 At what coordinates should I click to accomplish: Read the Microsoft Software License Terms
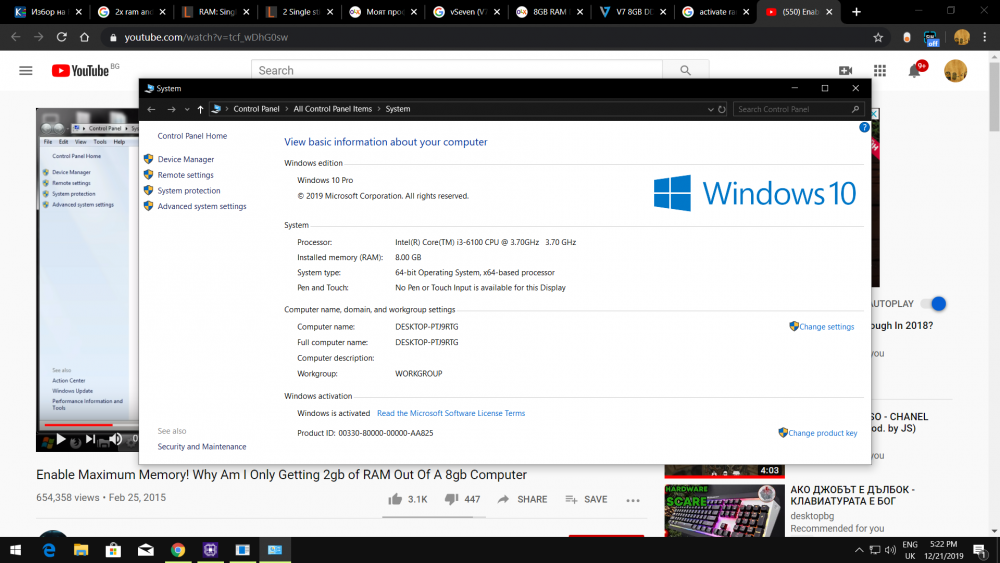pos(451,413)
